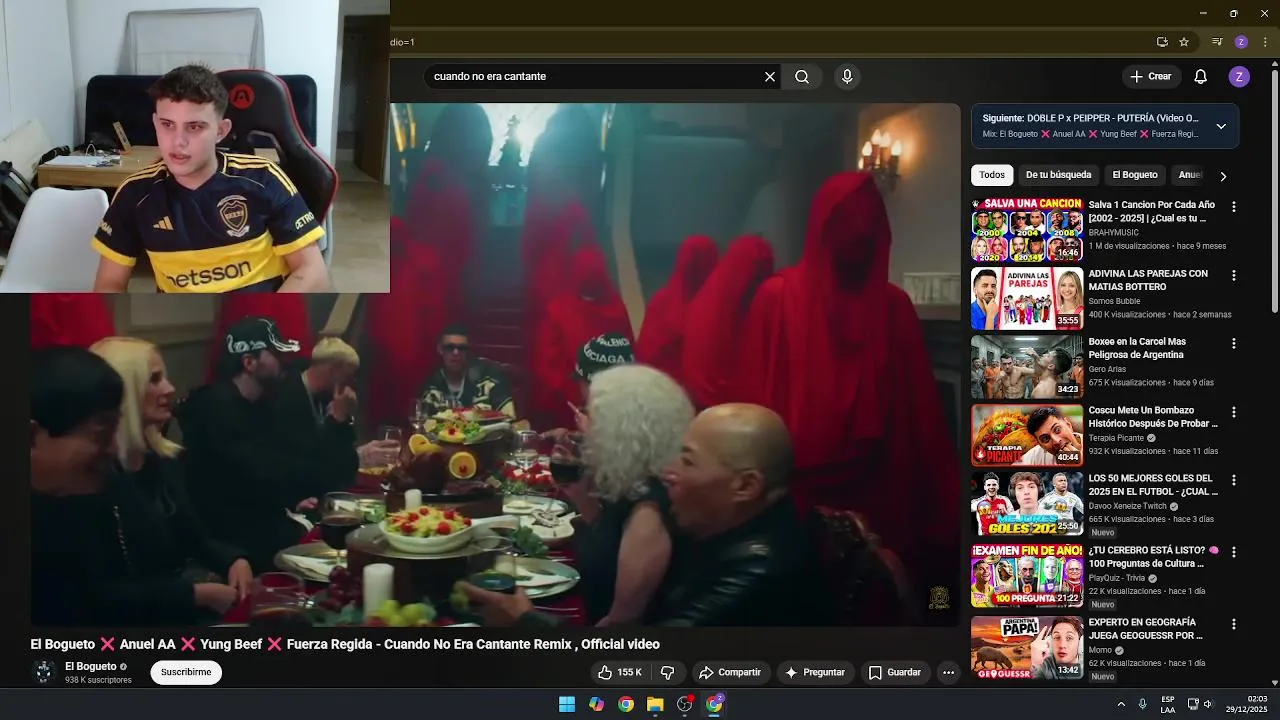Select the De tu búsqueda chip

point(1058,175)
